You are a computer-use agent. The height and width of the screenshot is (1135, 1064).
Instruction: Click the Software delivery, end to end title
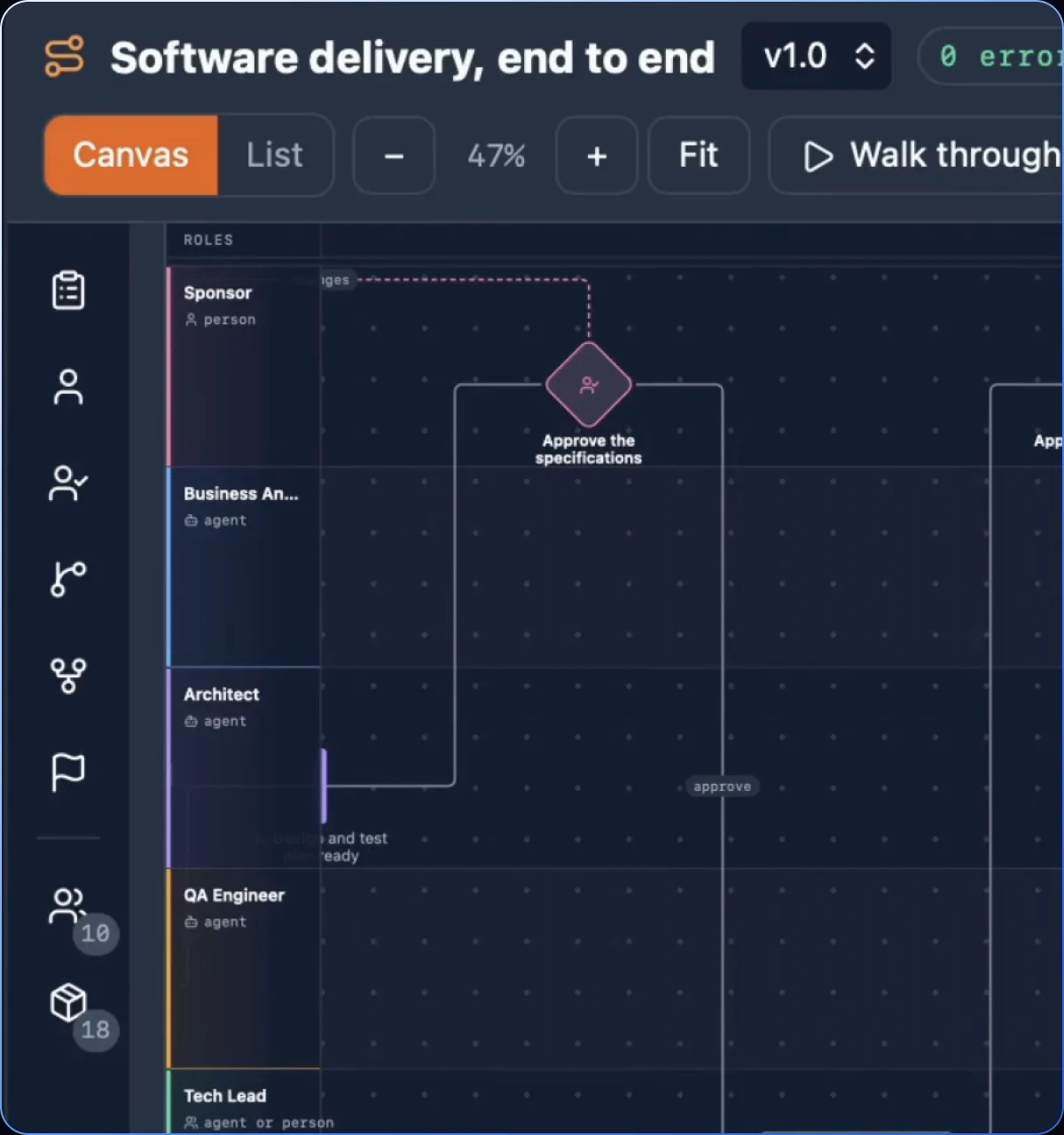click(x=412, y=59)
